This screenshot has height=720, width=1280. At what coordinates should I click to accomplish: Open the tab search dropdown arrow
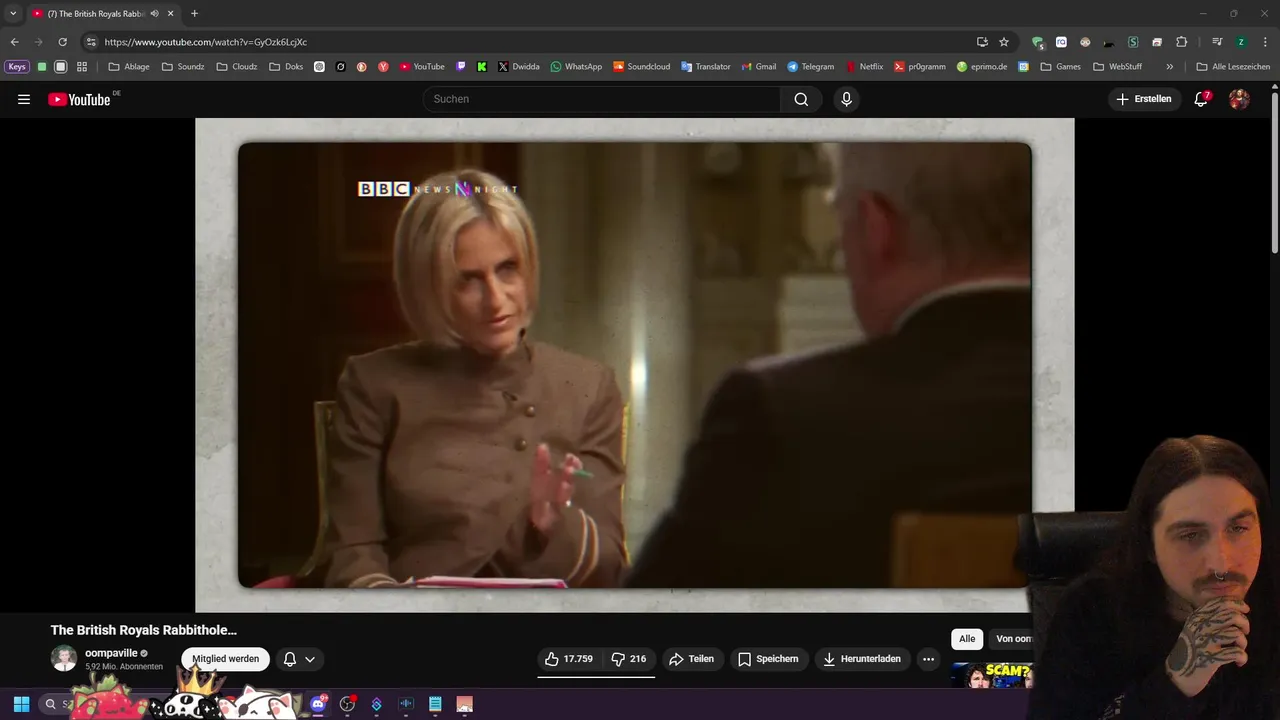coord(13,13)
